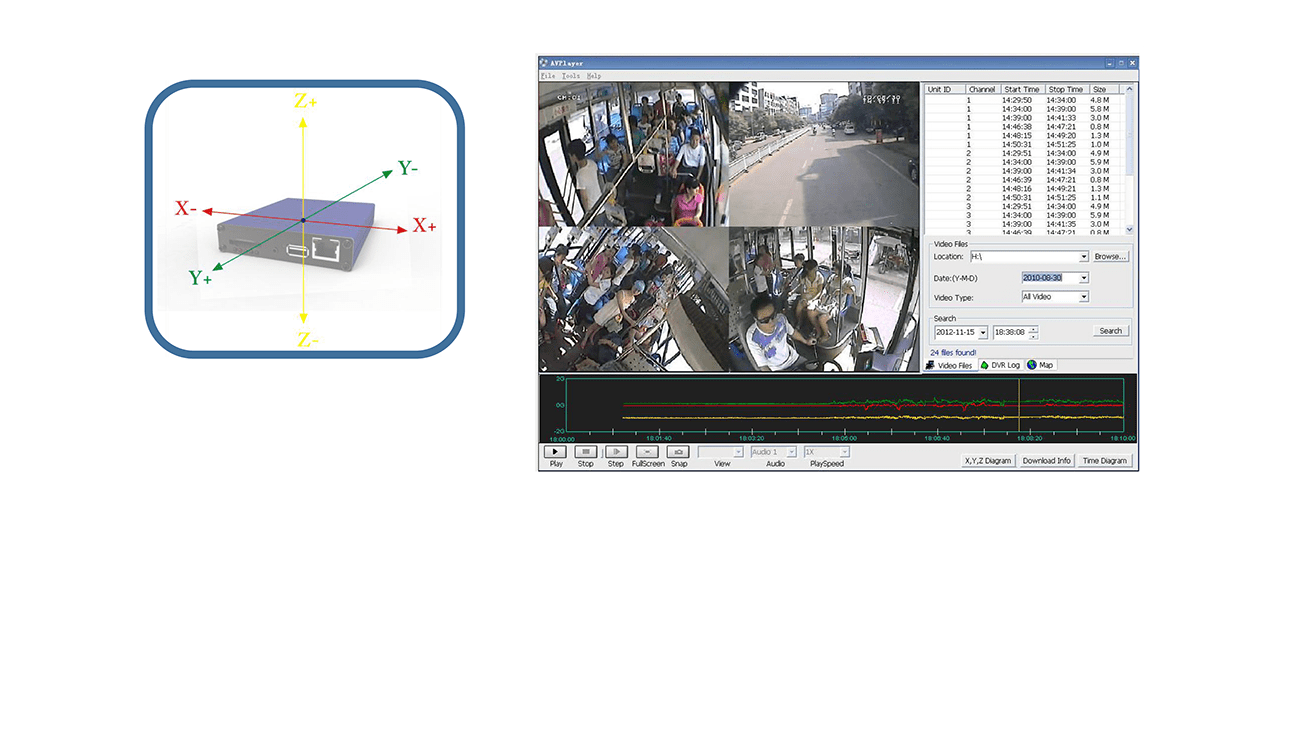Open the Date (Y-M-D) dropdown

tap(1083, 278)
